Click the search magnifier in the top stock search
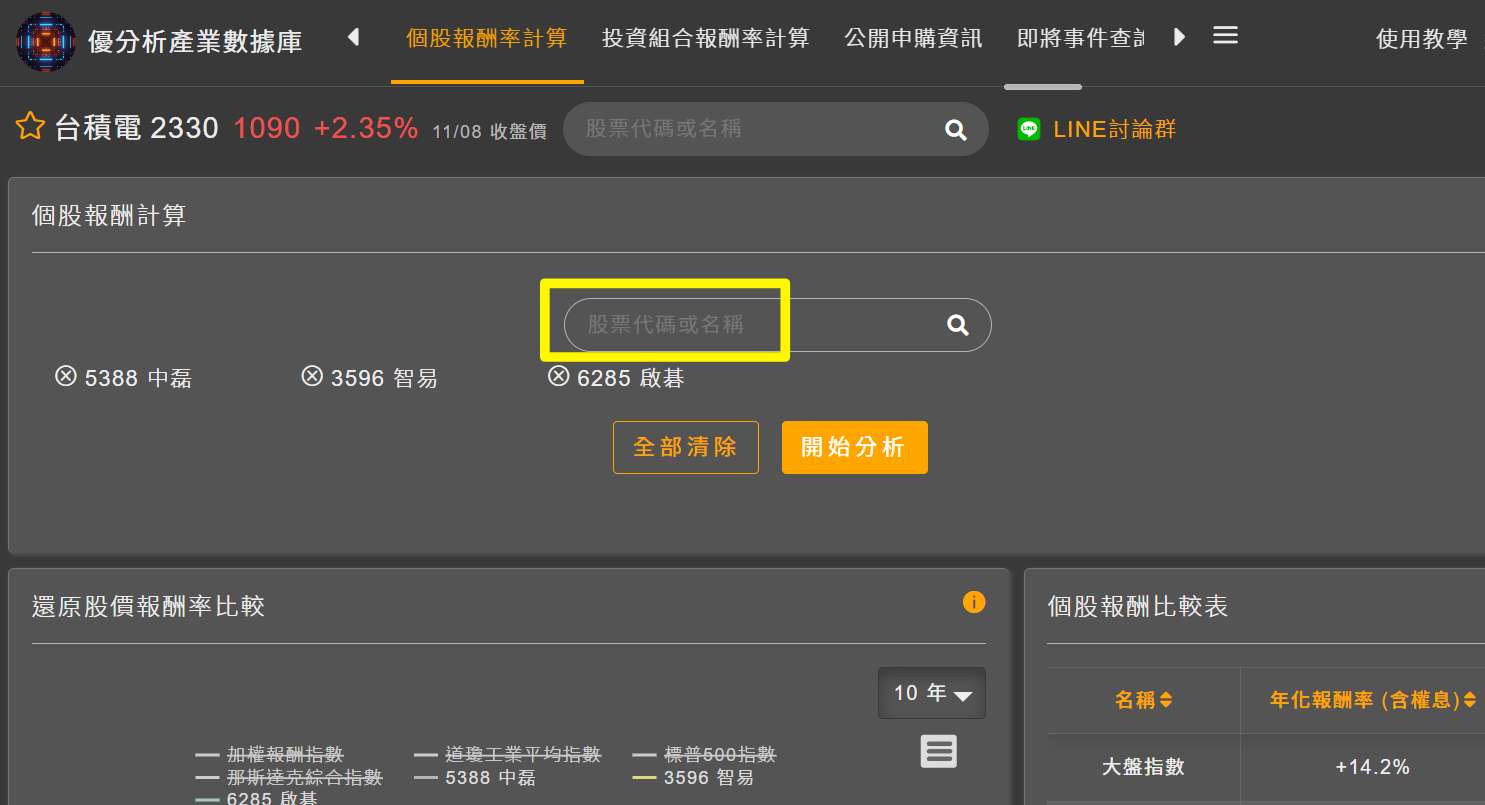 956,130
